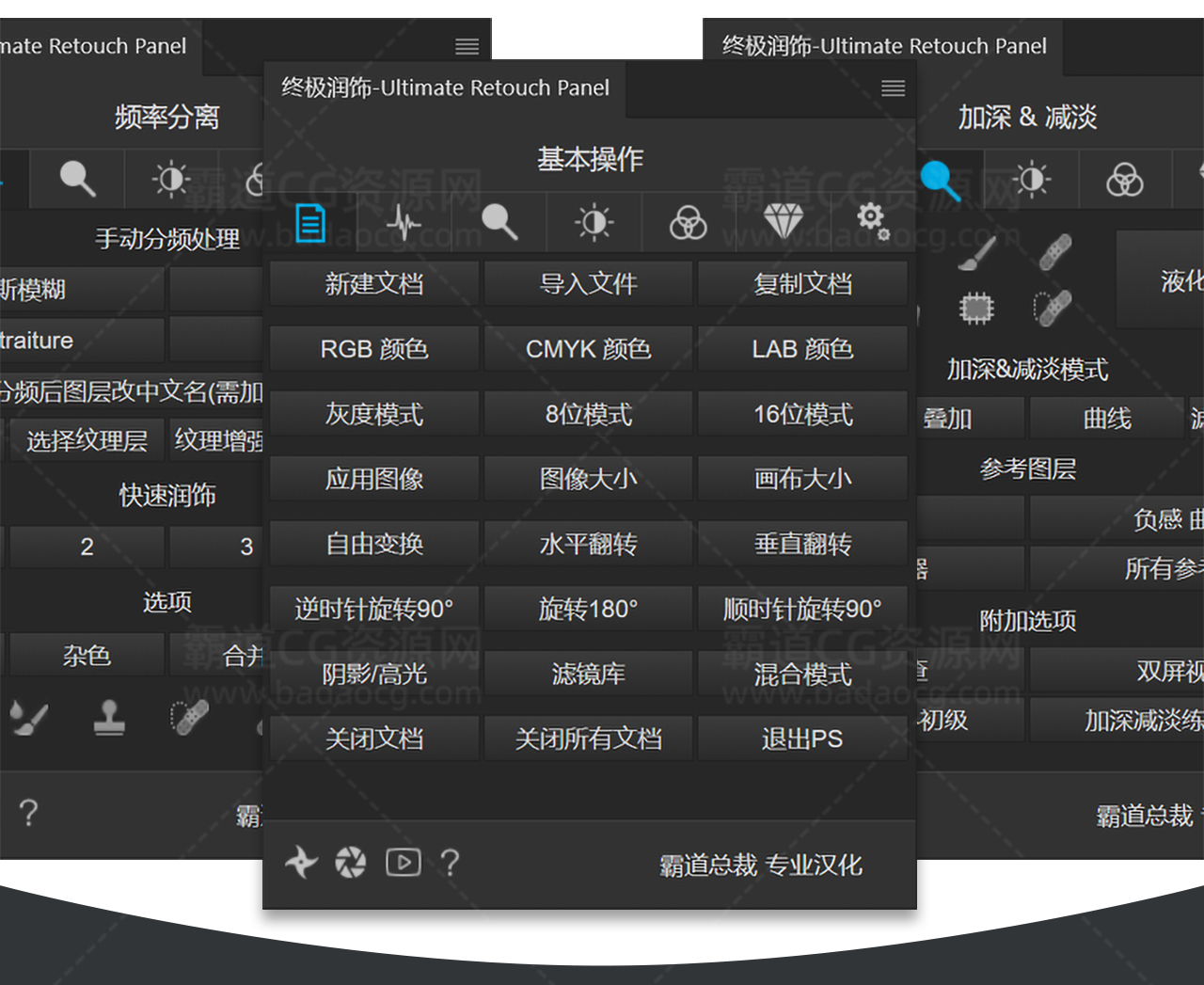Screen dimensions: 1204x985
Task: Click the blue magnifier icon in right panel
Action: (x=940, y=180)
